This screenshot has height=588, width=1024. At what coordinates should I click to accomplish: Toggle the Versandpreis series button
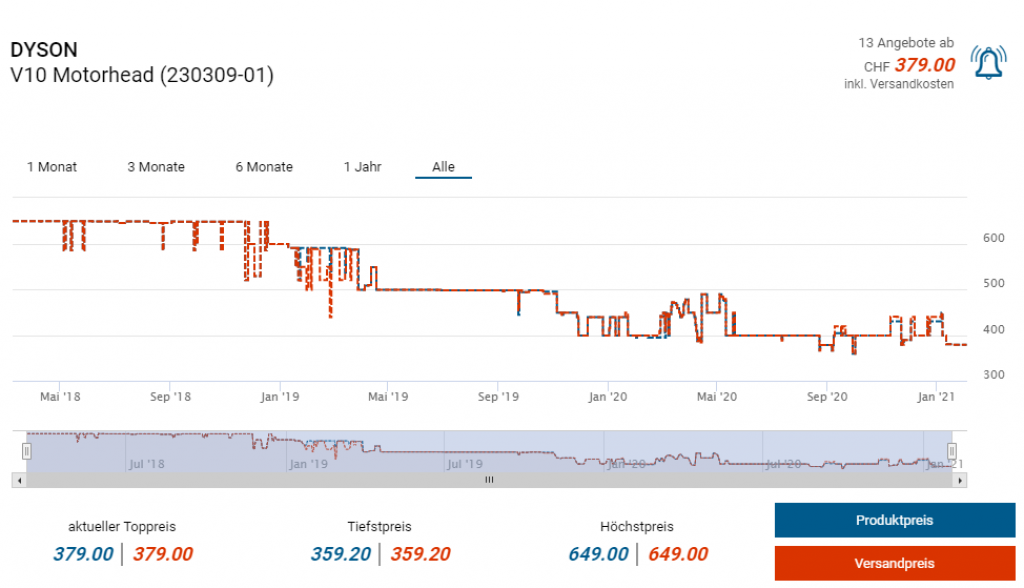894,563
